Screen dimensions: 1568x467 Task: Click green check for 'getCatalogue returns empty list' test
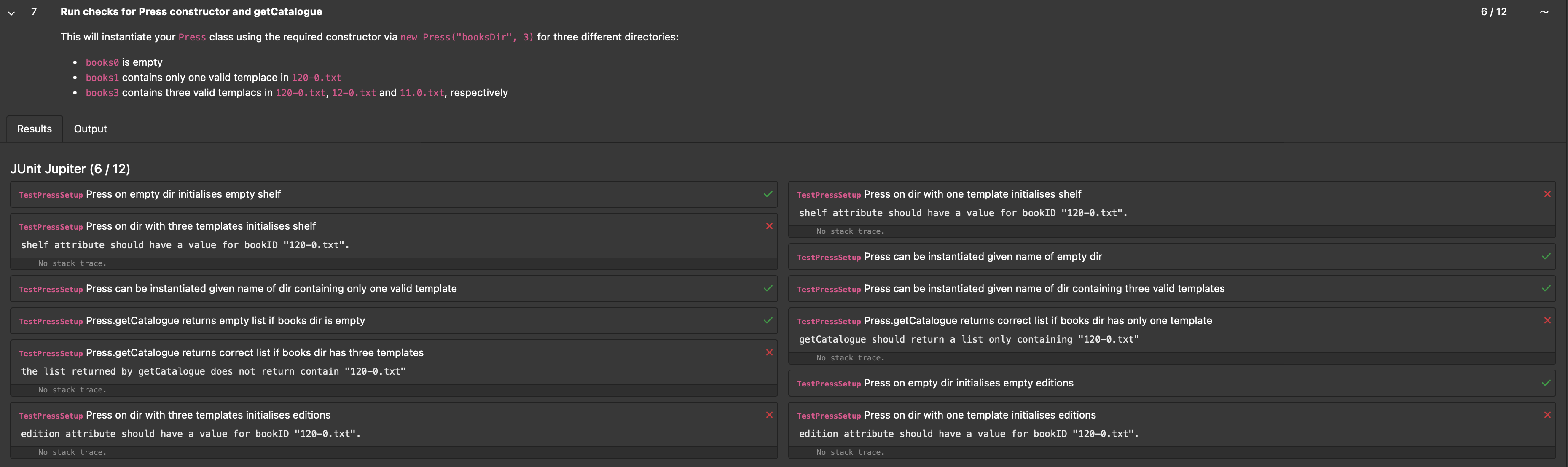[768, 320]
